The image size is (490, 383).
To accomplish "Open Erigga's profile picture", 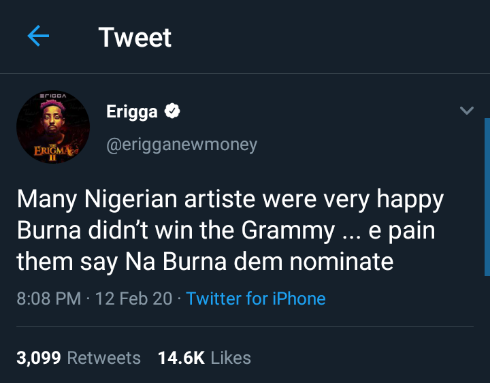I will click(53, 127).
